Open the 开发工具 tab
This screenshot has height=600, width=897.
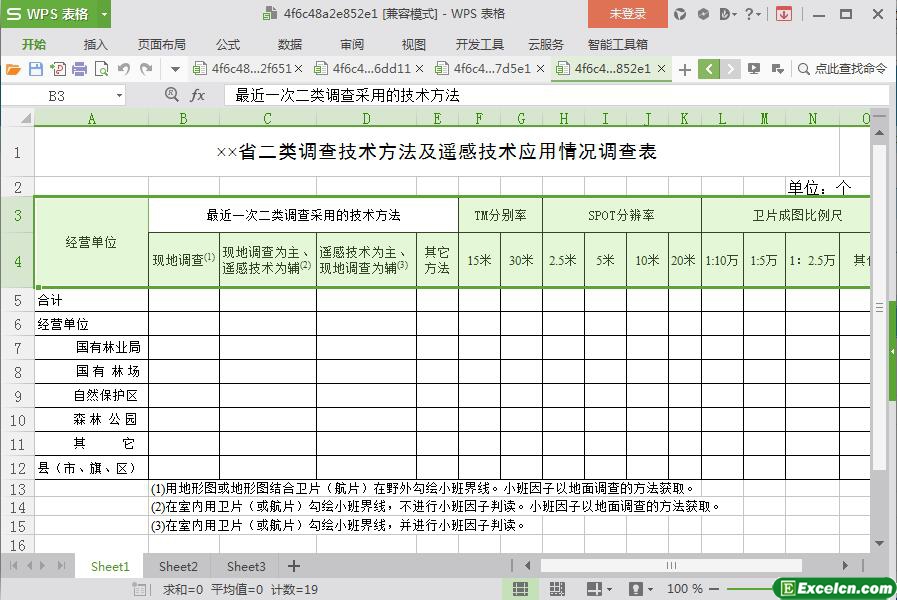479,44
